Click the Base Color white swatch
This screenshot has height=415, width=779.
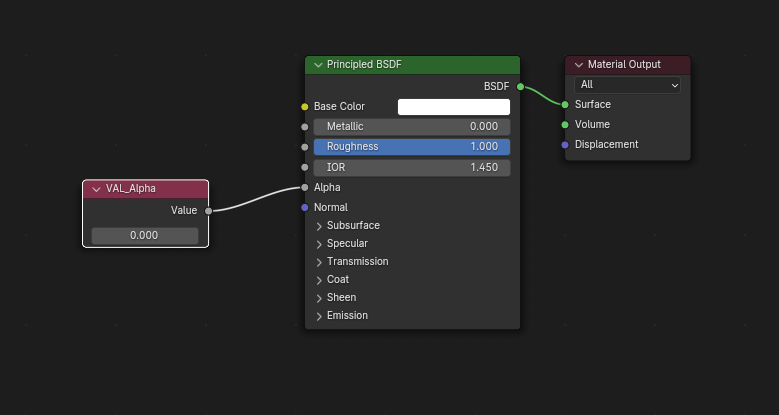click(x=454, y=107)
